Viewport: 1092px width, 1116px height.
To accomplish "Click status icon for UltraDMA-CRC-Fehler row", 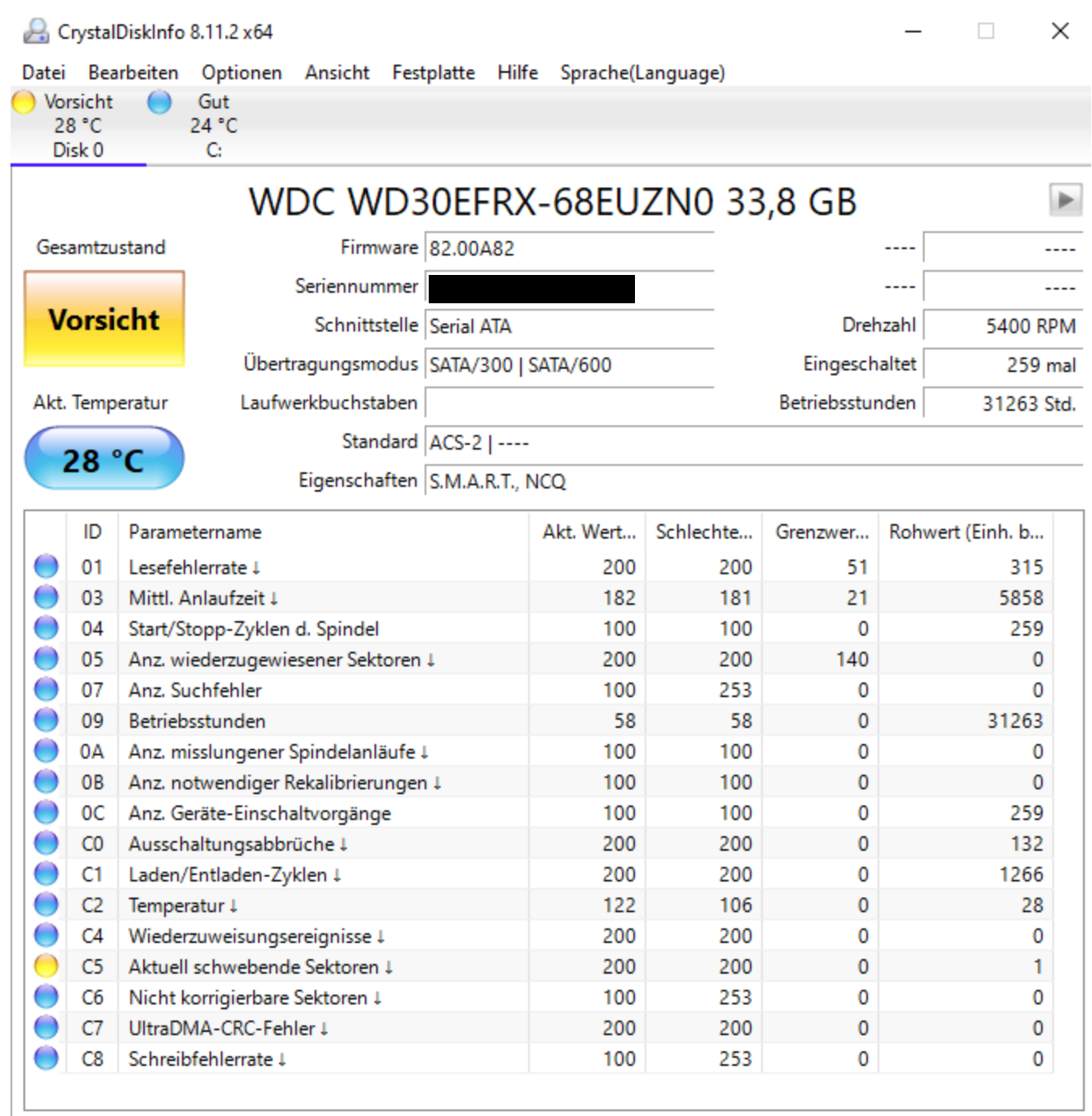I will pyautogui.click(x=46, y=1027).
